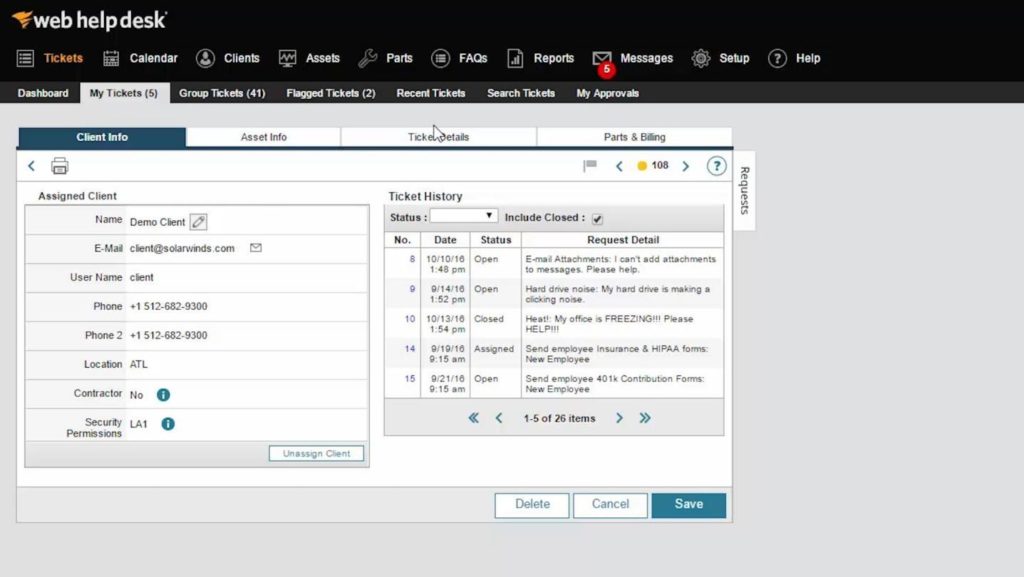Click the Location value ATL
The width and height of the screenshot is (1024, 577).
(x=138, y=364)
